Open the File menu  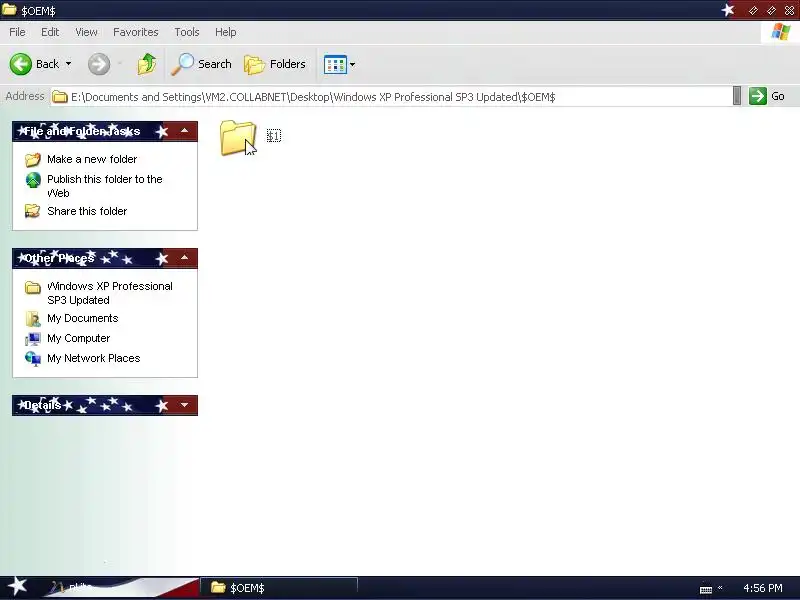coord(17,32)
